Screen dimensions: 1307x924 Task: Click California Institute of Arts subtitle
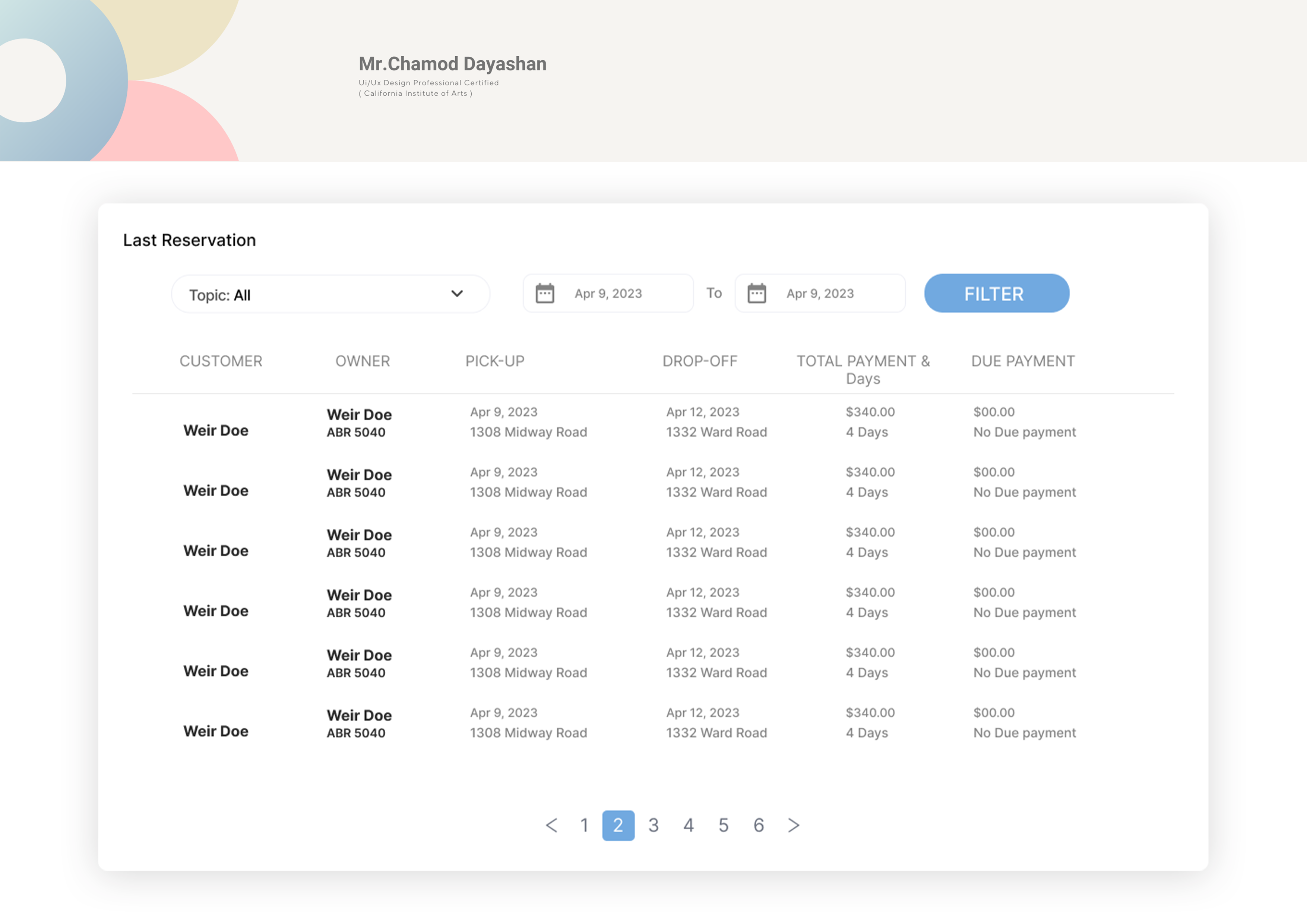(415, 94)
